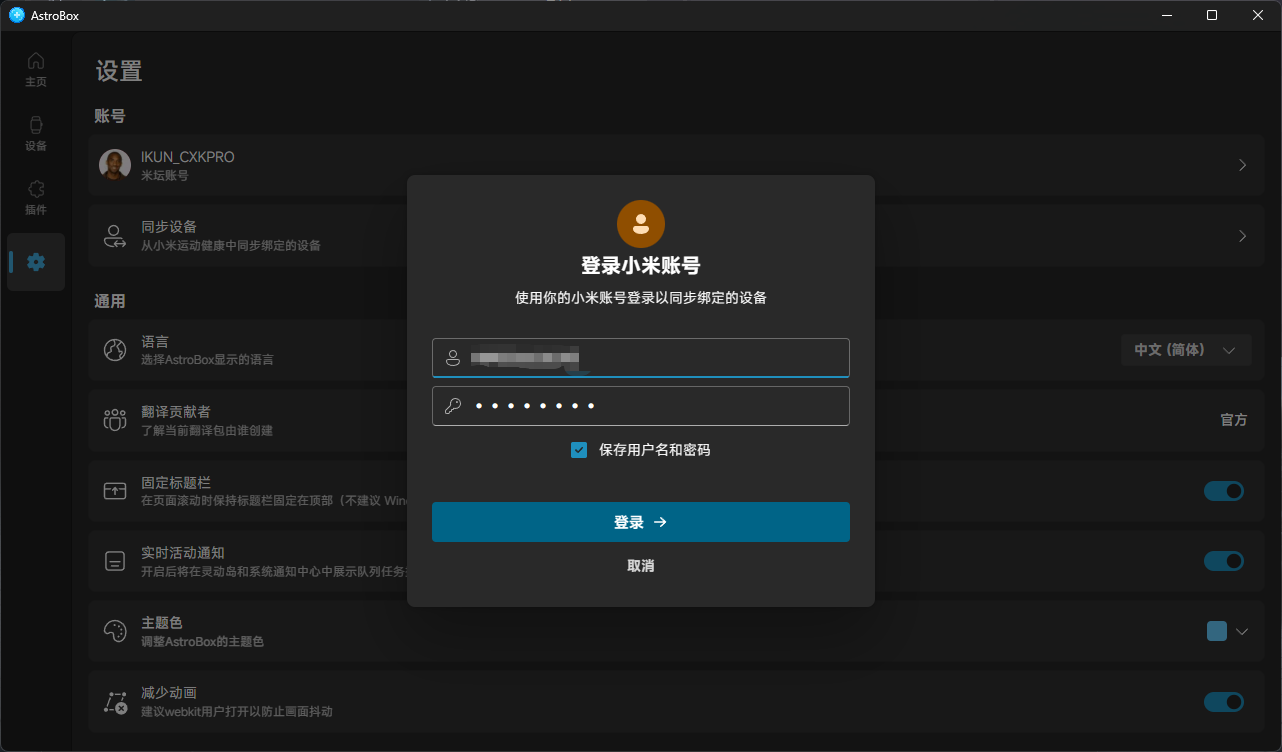Viewport: 1282px width, 752px height.
Task: Open the 主题色 dropdown arrow
Action: (x=1242, y=632)
